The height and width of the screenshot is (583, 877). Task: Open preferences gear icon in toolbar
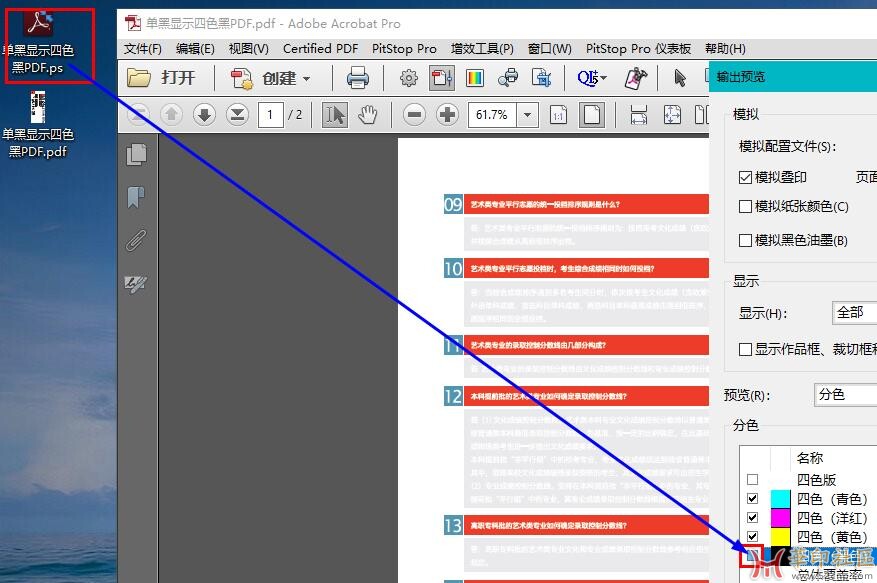click(x=409, y=78)
